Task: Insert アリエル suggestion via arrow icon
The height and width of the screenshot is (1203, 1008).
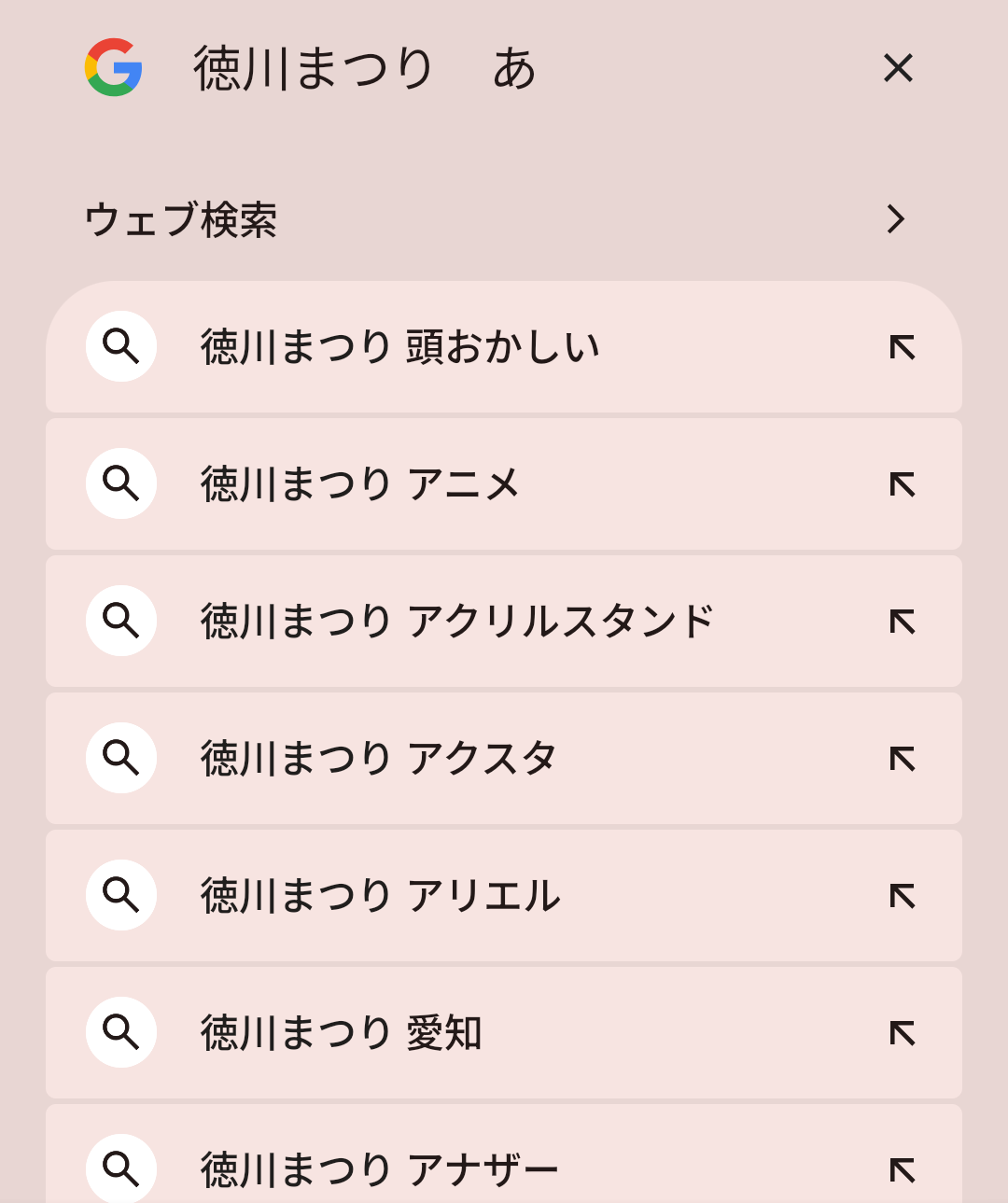Action: click(902, 896)
